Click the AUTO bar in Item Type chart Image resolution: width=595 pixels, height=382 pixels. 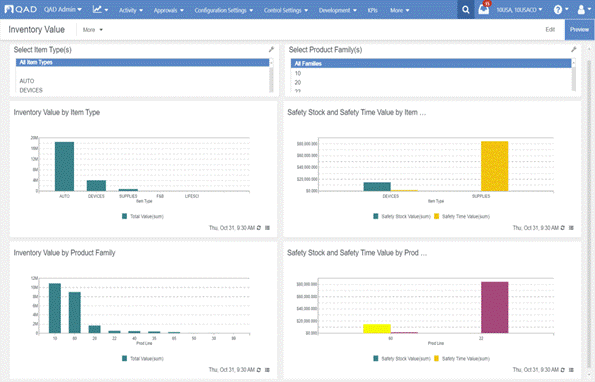(65, 166)
